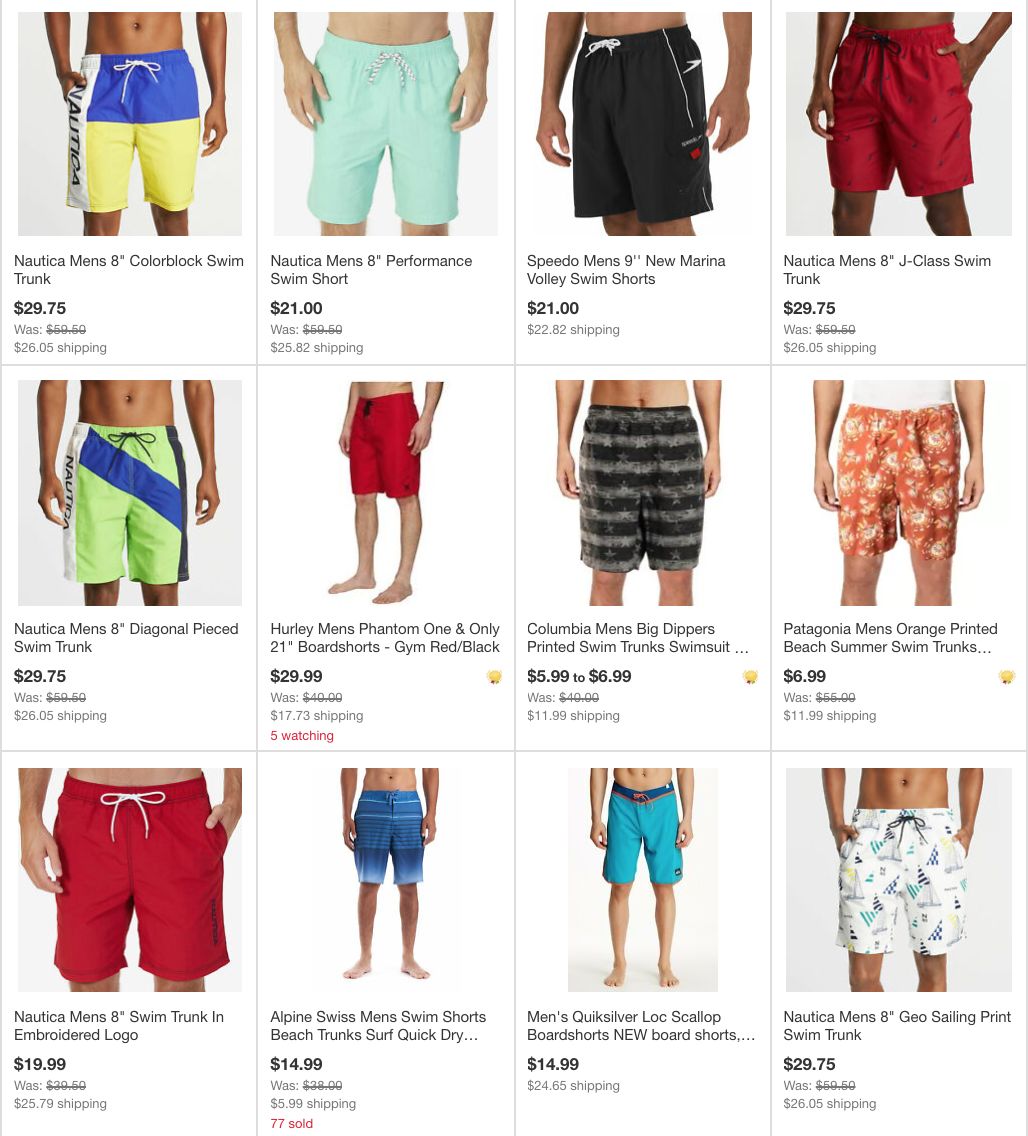Open the Nautica Diagonal Pieced trunk image
This screenshot has height=1136, width=1028.
130,493
